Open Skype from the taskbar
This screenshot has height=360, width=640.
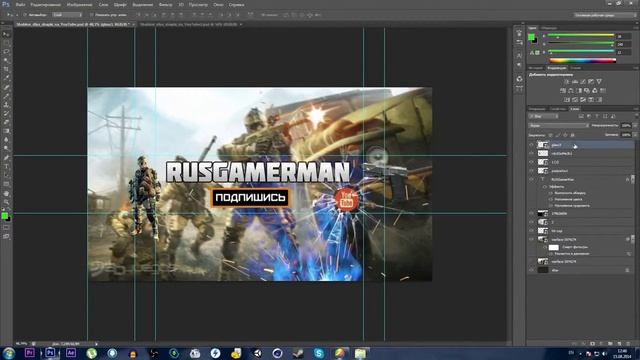click(319, 353)
